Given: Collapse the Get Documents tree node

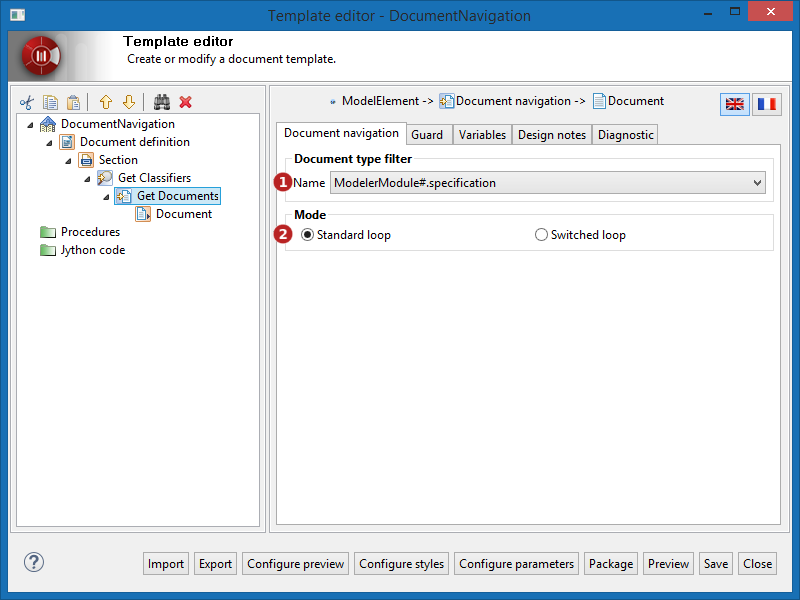Looking at the screenshot, I should (105, 196).
